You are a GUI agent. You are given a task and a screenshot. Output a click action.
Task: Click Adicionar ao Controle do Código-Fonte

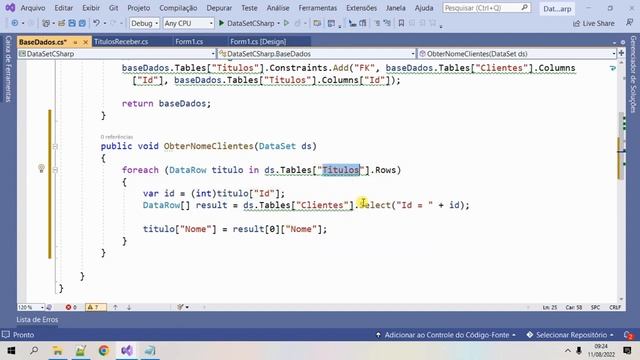445,335
